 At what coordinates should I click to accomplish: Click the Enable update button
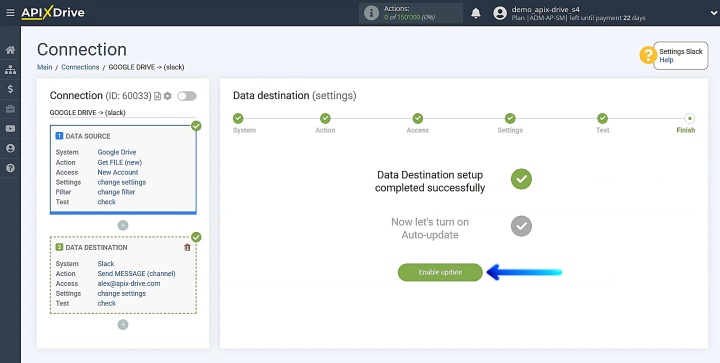click(x=440, y=272)
